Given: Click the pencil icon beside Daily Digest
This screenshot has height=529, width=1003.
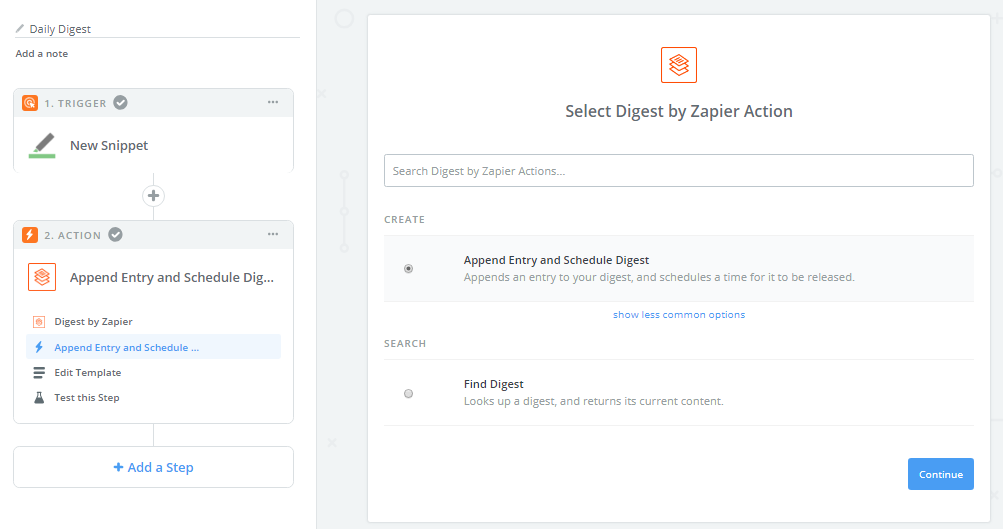Looking at the screenshot, I should point(20,29).
